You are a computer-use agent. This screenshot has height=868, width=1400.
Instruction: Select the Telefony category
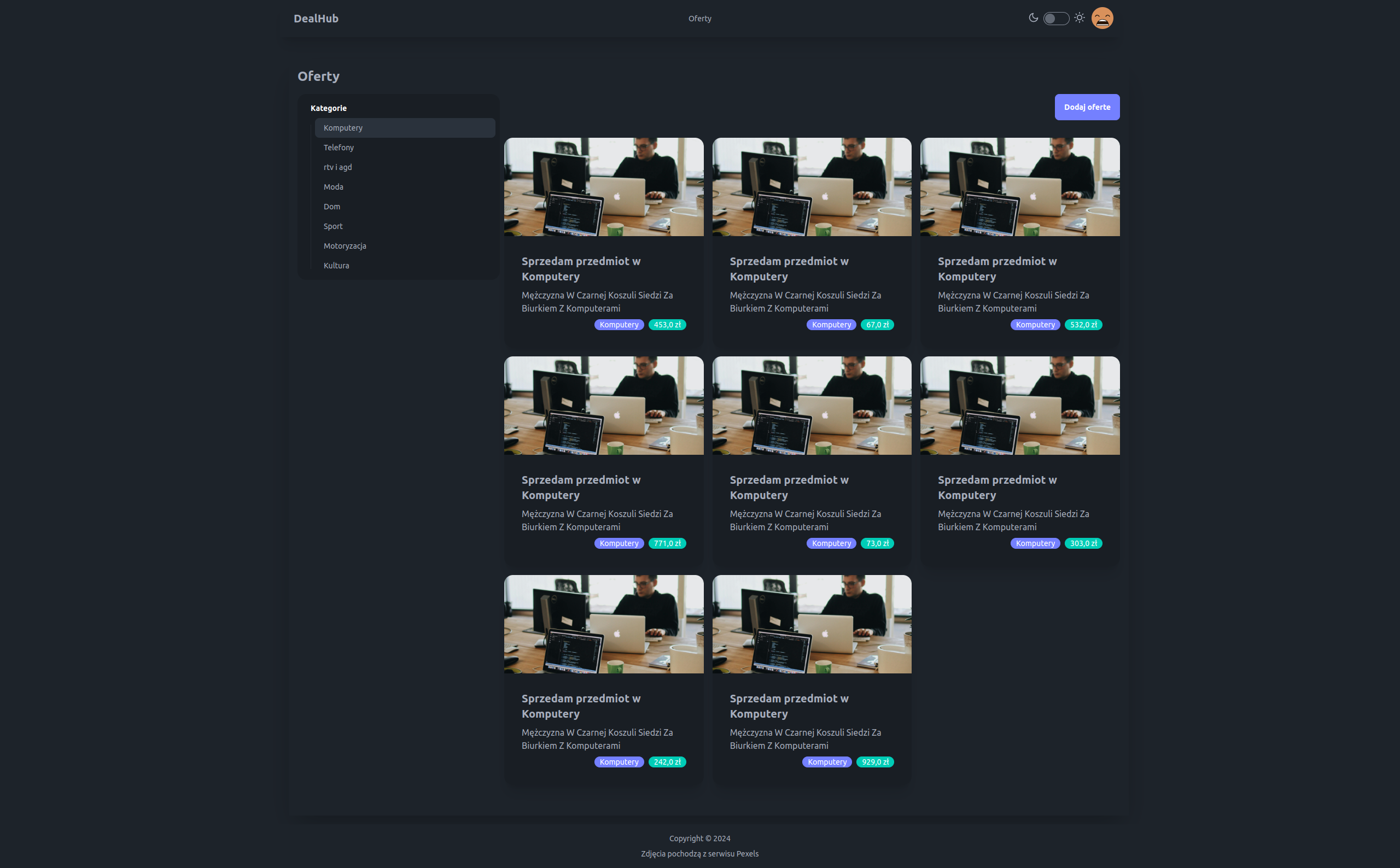point(339,148)
